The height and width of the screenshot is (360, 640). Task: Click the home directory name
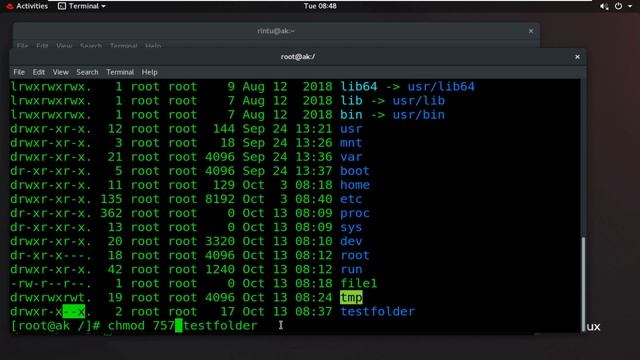(x=355, y=185)
